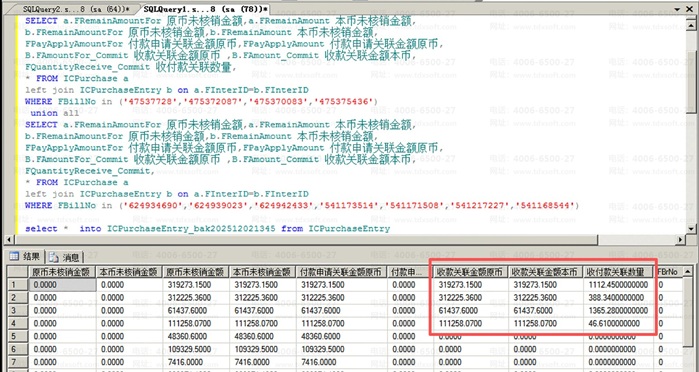Switch to the SQLQuery2 (sa (64)) tab
This screenshot has height=372, width=699.
(x=75, y=8)
